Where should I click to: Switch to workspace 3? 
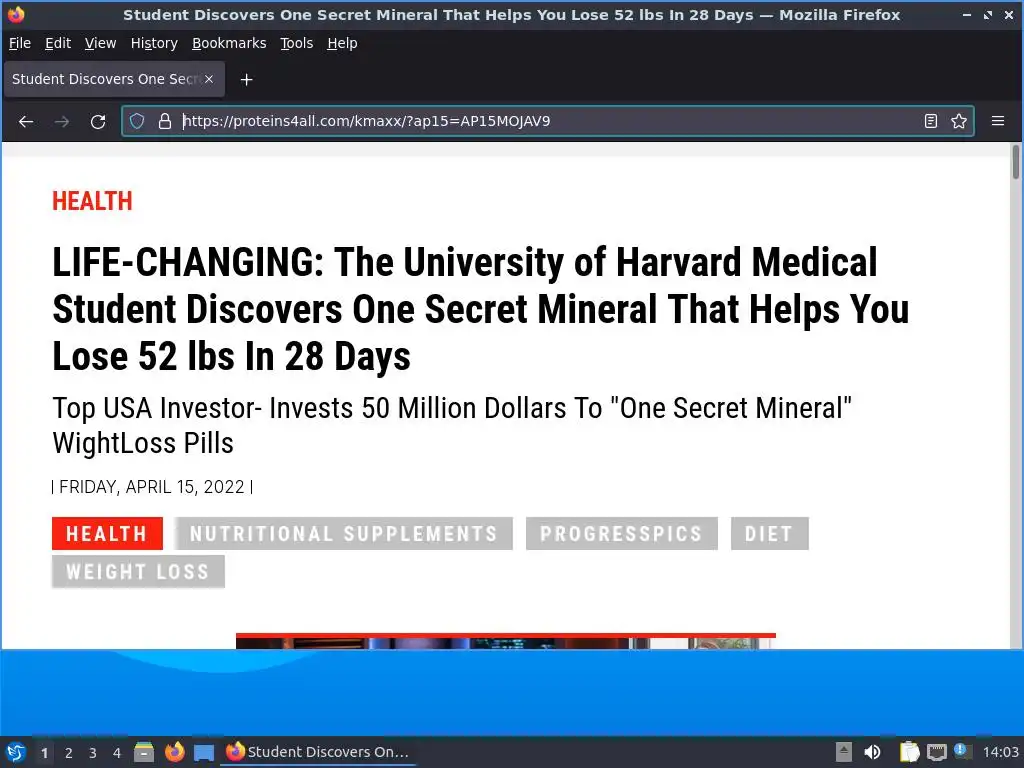[93, 753]
